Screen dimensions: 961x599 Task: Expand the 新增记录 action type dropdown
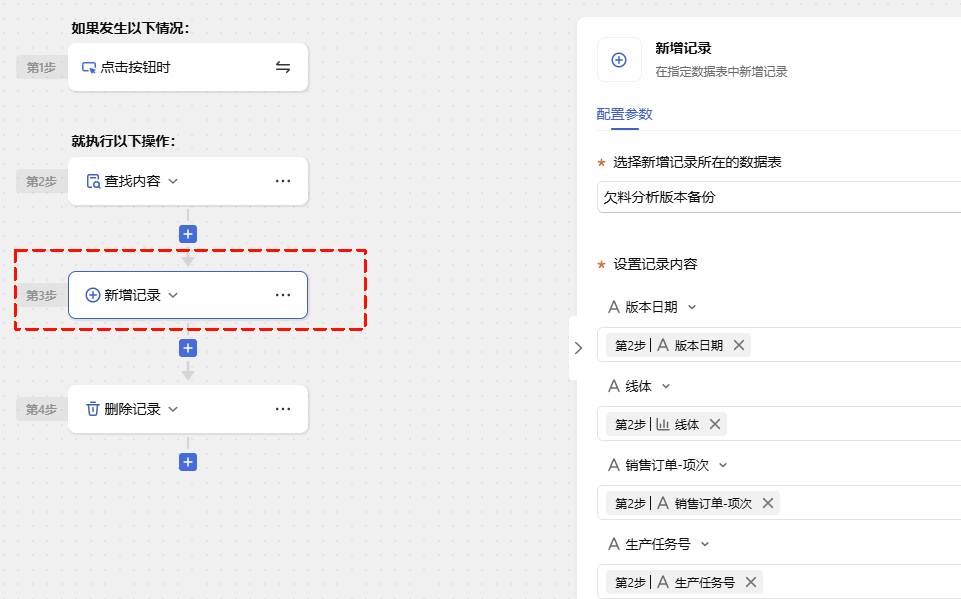[x=173, y=296]
